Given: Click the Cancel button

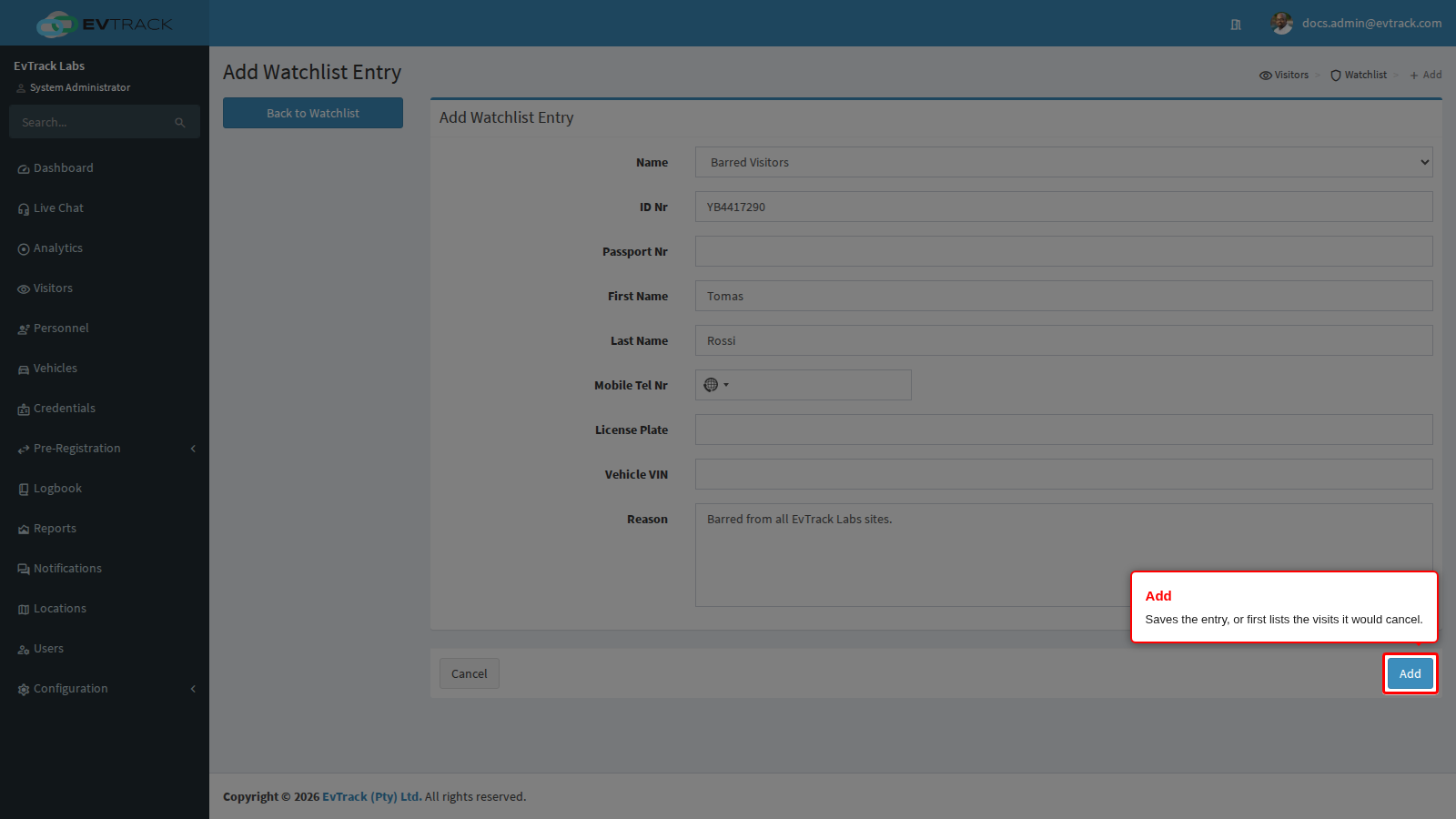Looking at the screenshot, I should click(470, 673).
